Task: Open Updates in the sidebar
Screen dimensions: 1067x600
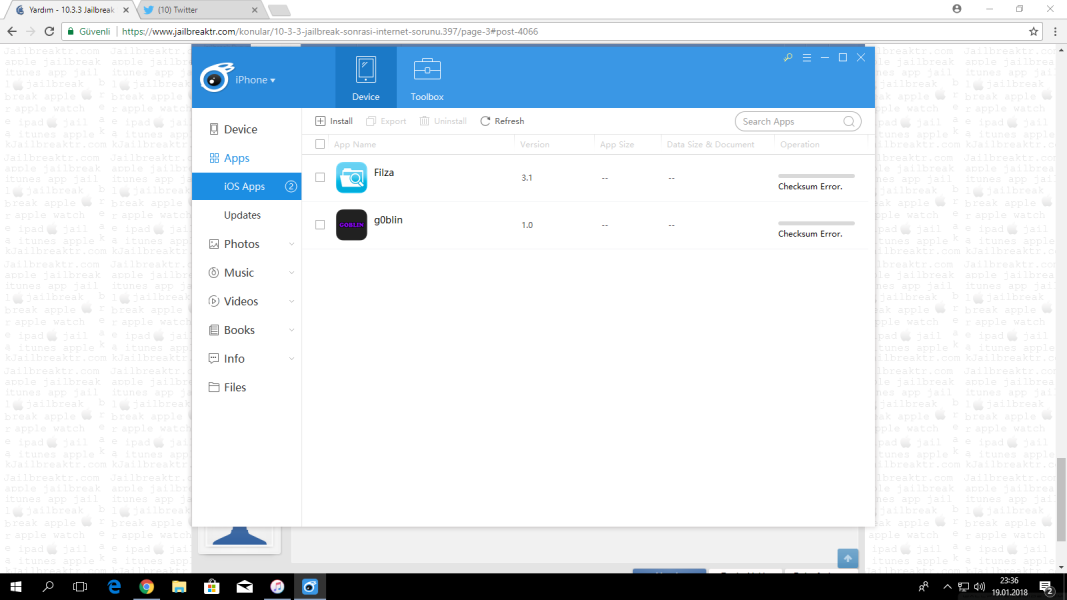Action: (x=242, y=215)
